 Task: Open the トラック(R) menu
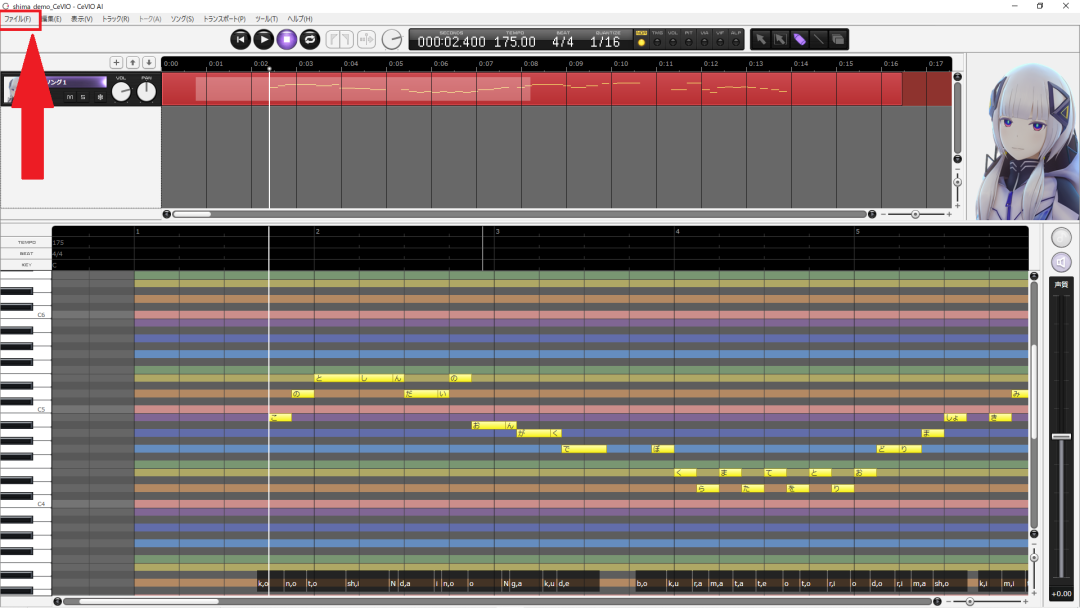click(x=115, y=19)
